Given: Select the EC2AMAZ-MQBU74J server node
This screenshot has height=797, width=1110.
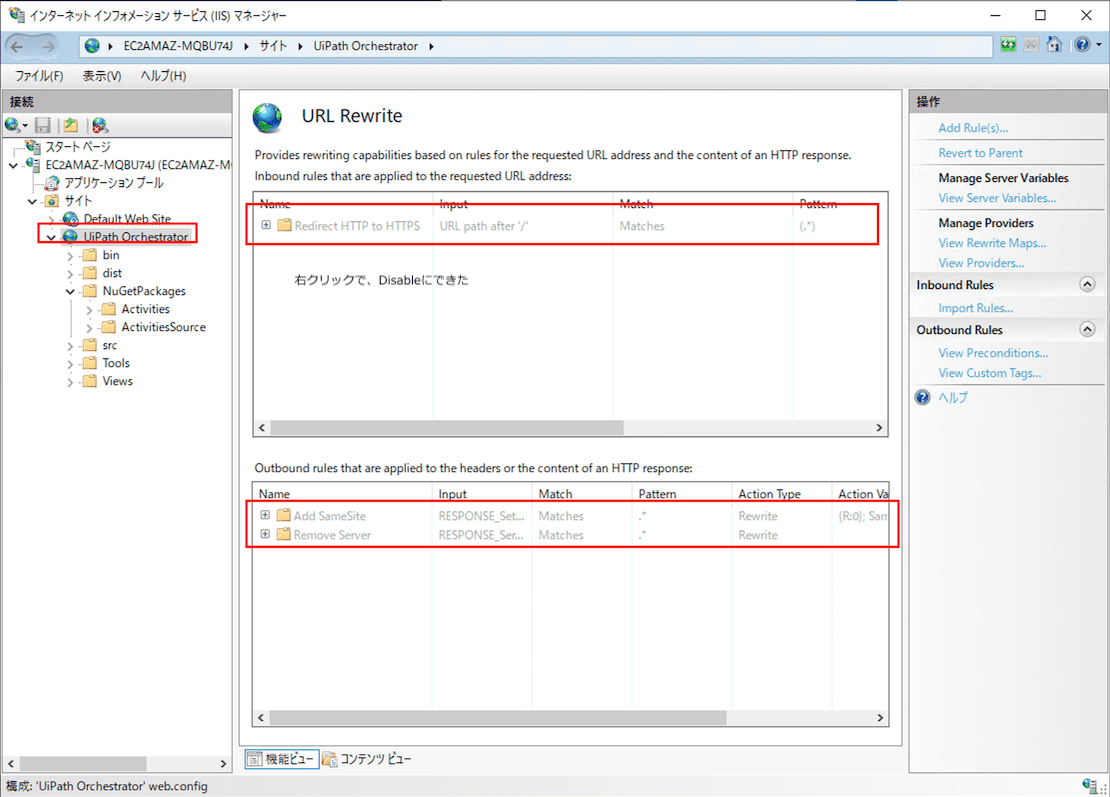Looking at the screenshot, I should pos(138,165).
